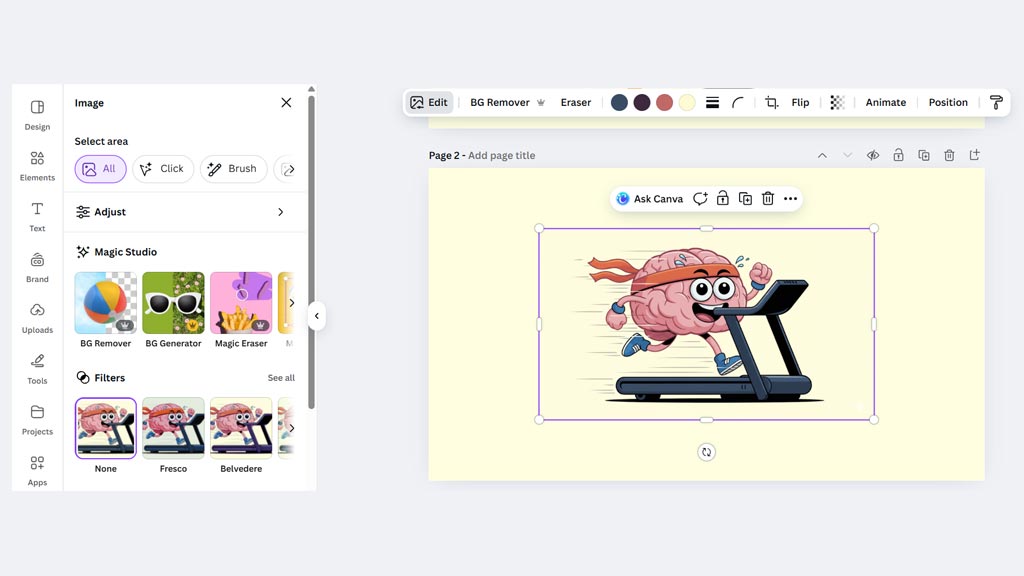Expand the Adjust section
The image size is (1024, 576).
point(185,212)
